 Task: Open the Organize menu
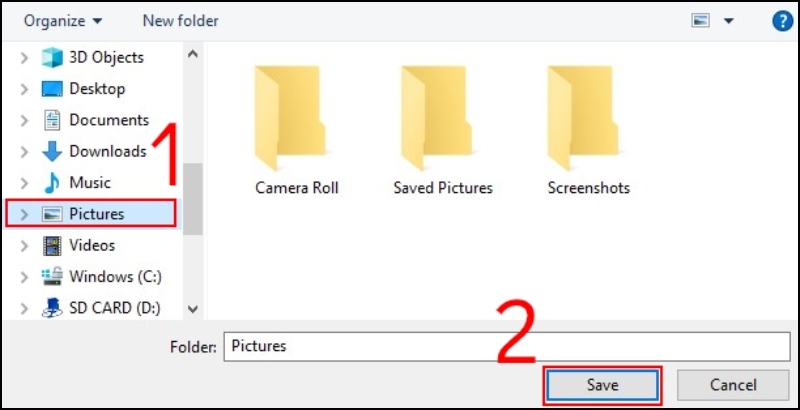[63, 21]
